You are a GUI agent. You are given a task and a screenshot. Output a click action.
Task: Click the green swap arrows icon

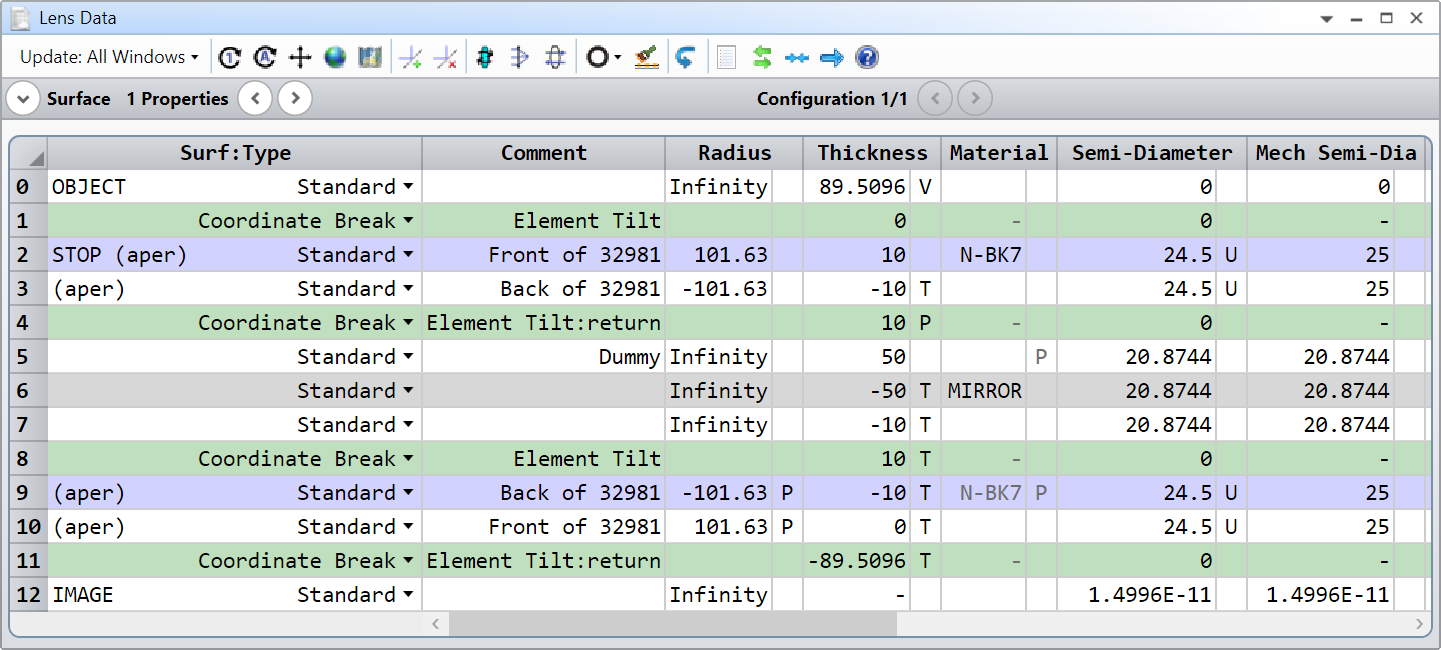coord(762,58)
